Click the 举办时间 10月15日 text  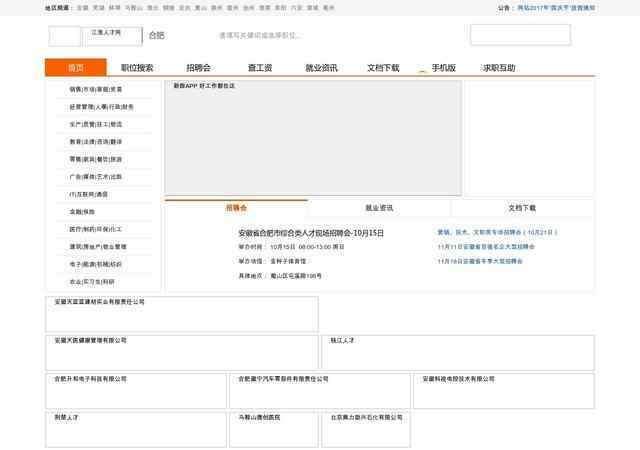click(x=291, y=247)
